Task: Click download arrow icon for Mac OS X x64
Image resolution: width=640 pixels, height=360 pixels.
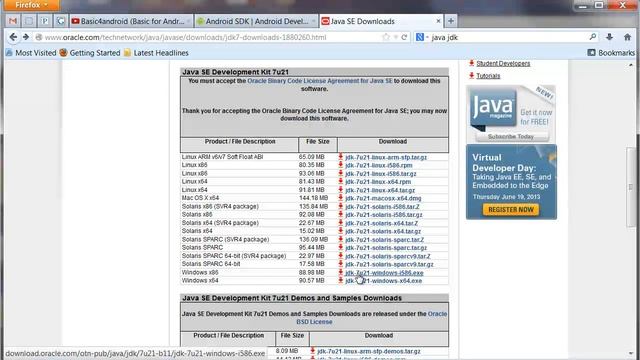Action: [341, 198]
